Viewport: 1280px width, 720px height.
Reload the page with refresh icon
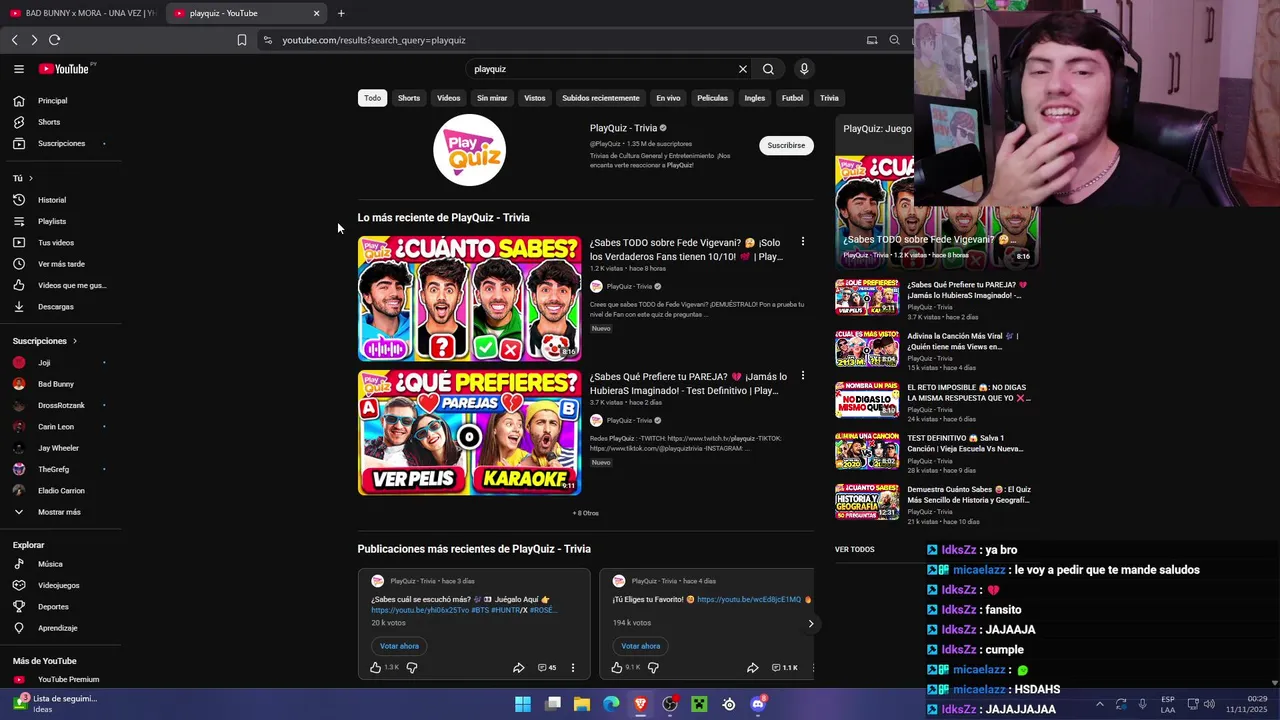[x=55, y=40]
